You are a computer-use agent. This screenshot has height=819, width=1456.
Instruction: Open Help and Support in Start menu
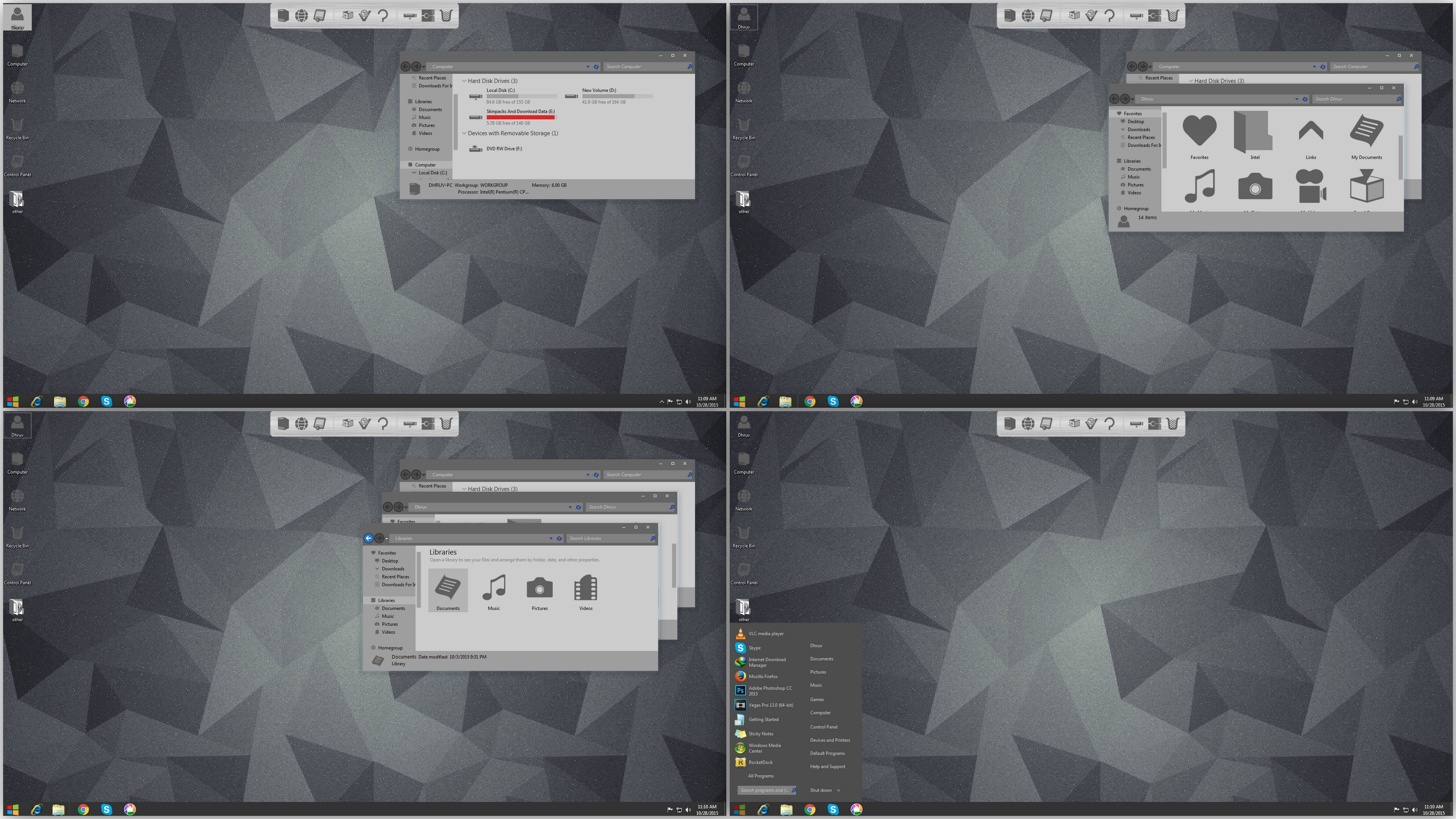click(828, 767)
